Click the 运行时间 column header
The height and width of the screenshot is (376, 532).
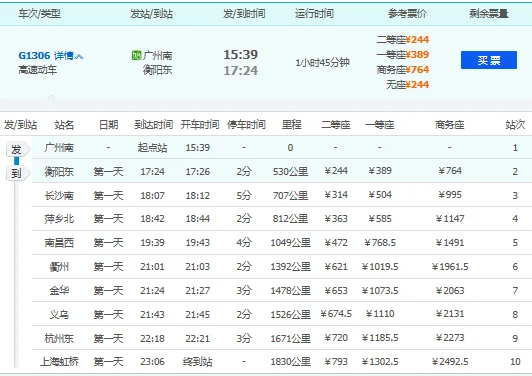pyautogui.click(x=314, y=14)
